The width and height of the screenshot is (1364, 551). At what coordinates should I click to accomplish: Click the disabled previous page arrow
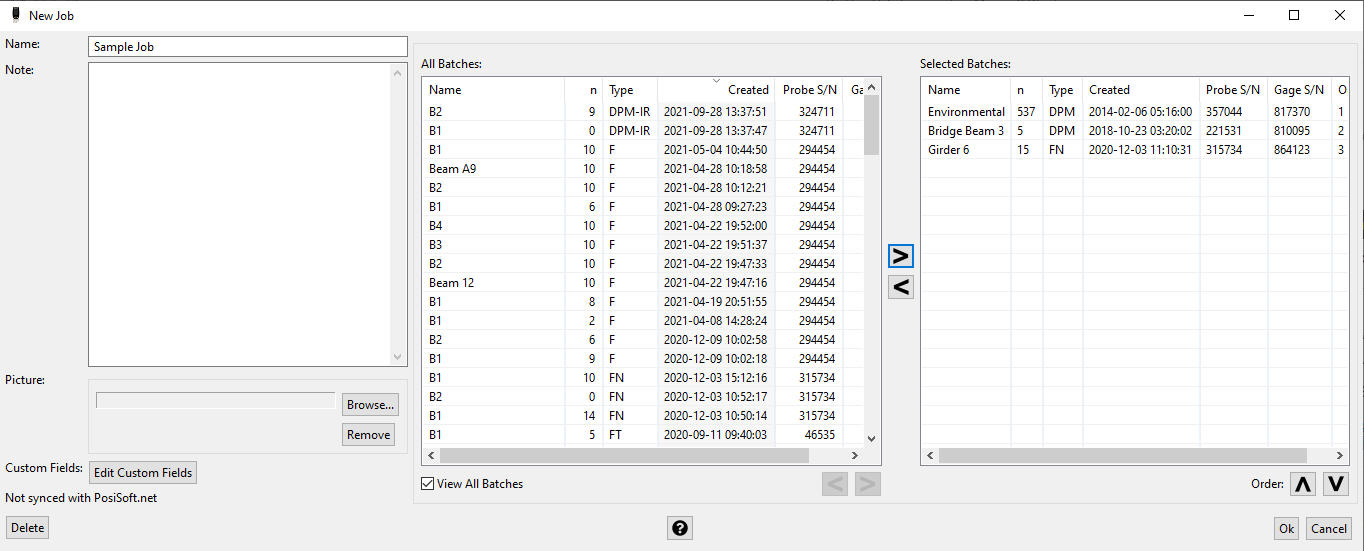[x=835, y=485]
